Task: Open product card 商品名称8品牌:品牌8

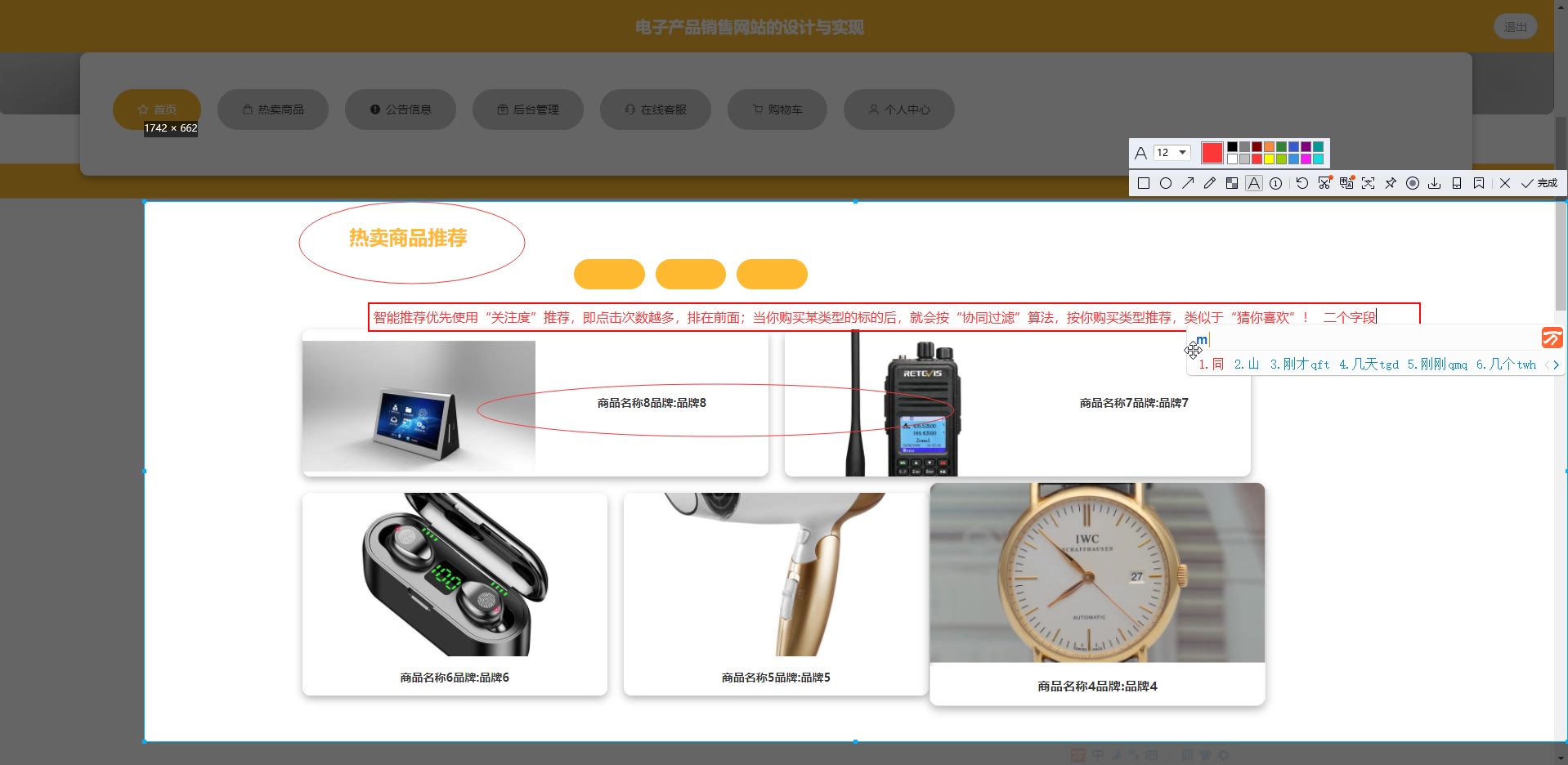Action: (535, 403)
